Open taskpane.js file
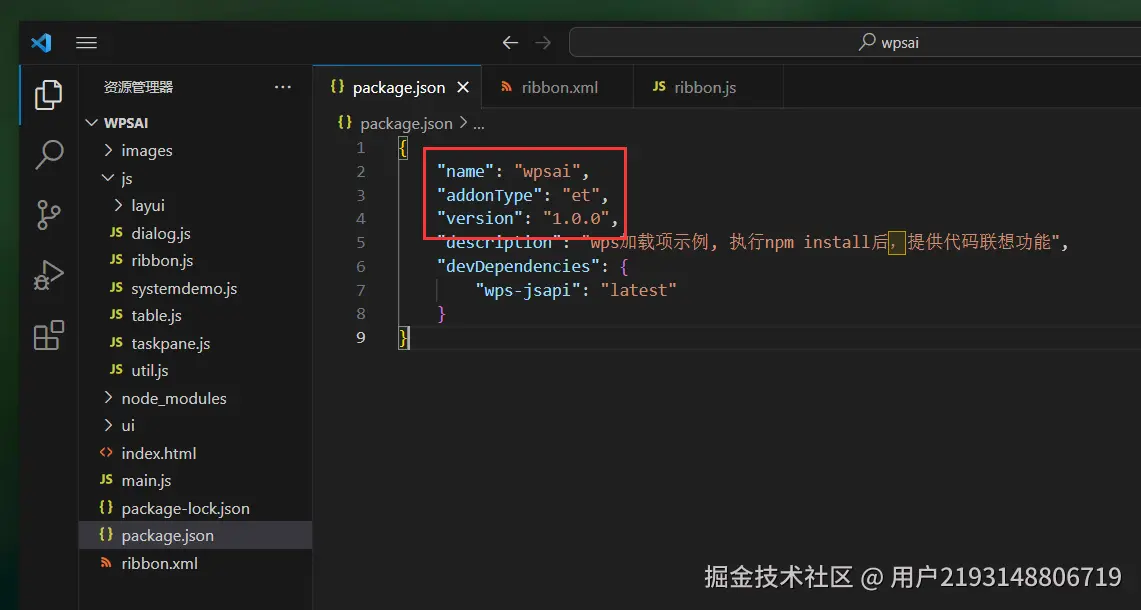This screenshot has height=610, width=1141. point(195,344)
